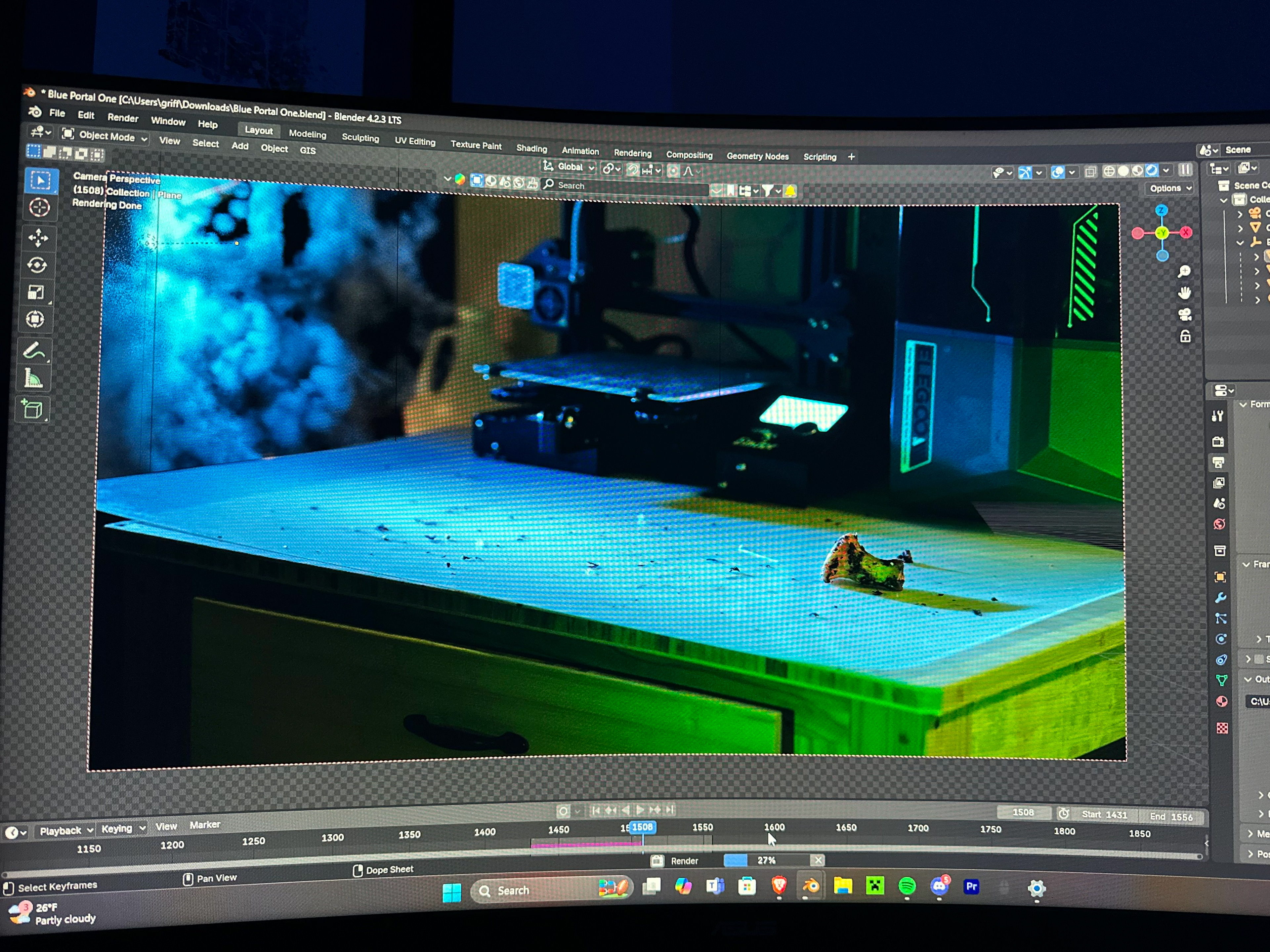
Task: Toggle lock camera to view icon
Action: (1185, 336)
